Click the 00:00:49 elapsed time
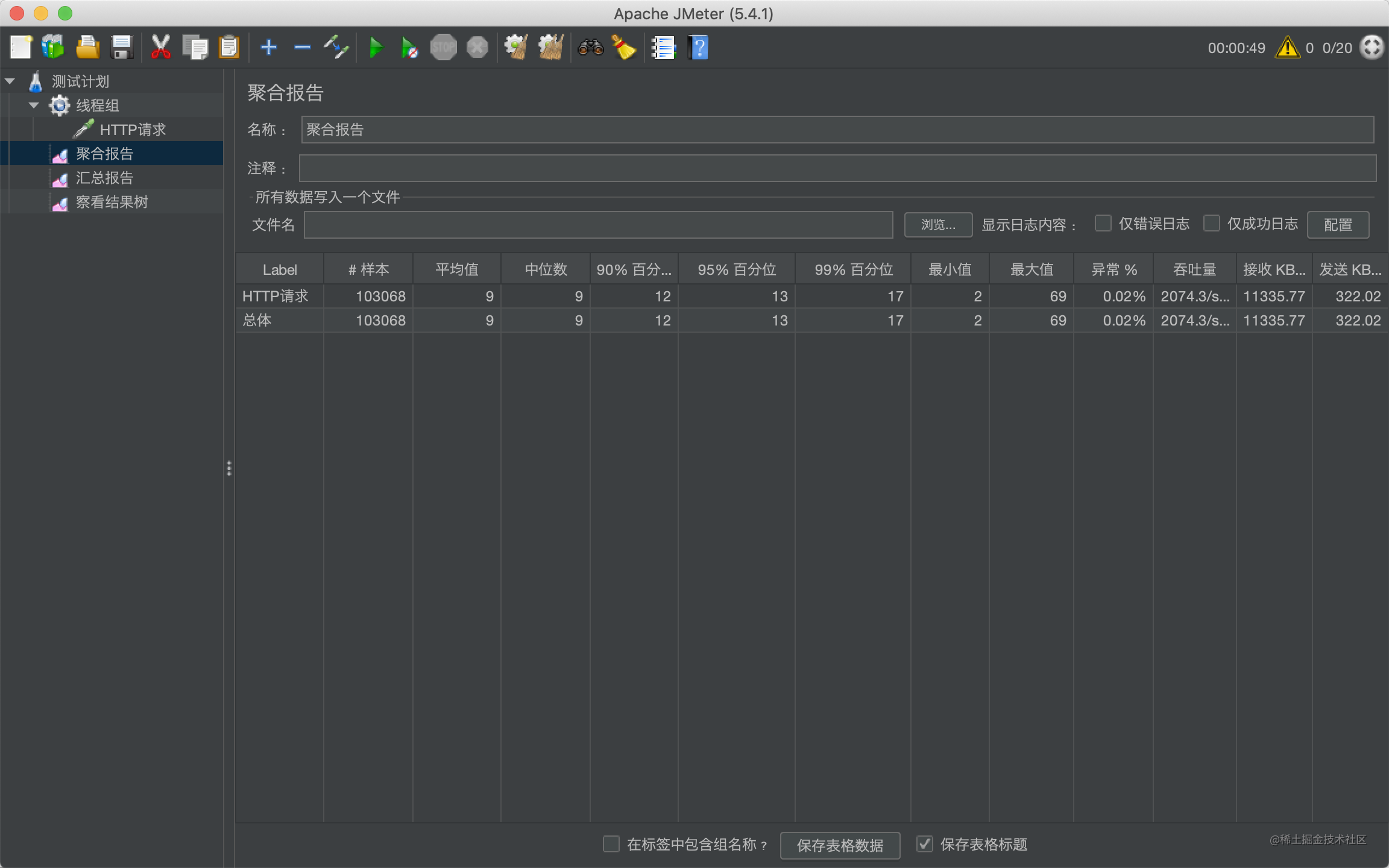 (1236, 48)
